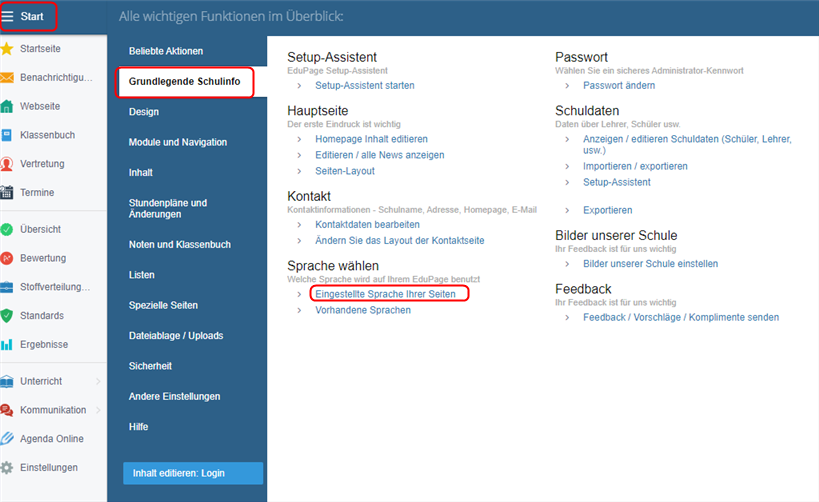Open the Module und Navigation section
Viewport: 819px width, 502px height.
click(x=178, y=142)
